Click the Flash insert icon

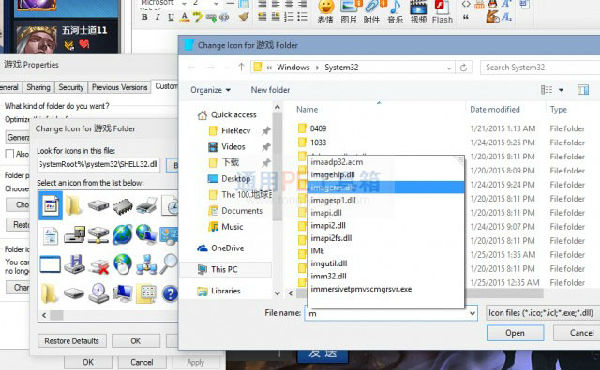point(442,11)
